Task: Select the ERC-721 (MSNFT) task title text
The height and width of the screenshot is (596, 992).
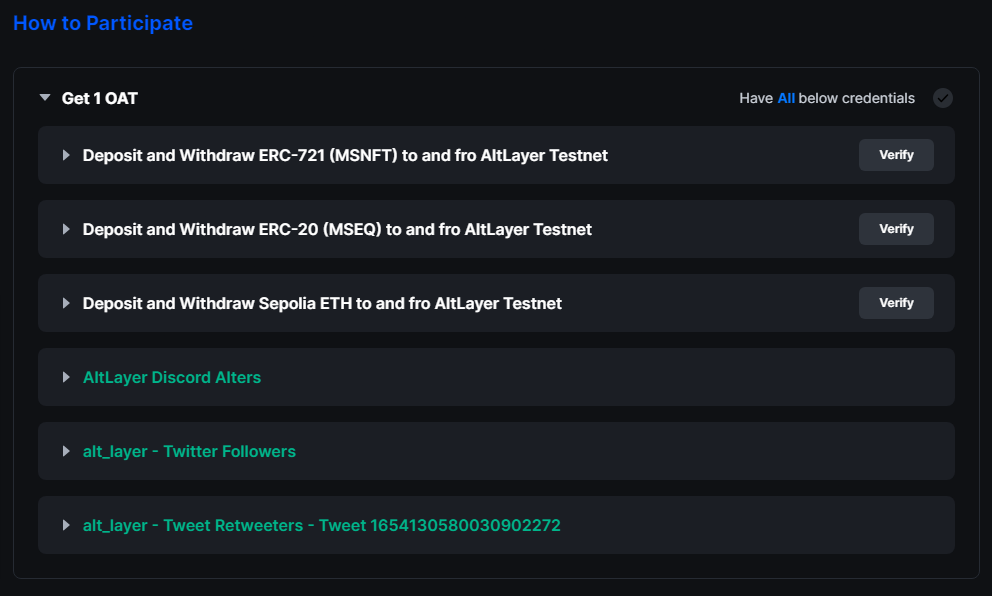Action: click(345, 156)
